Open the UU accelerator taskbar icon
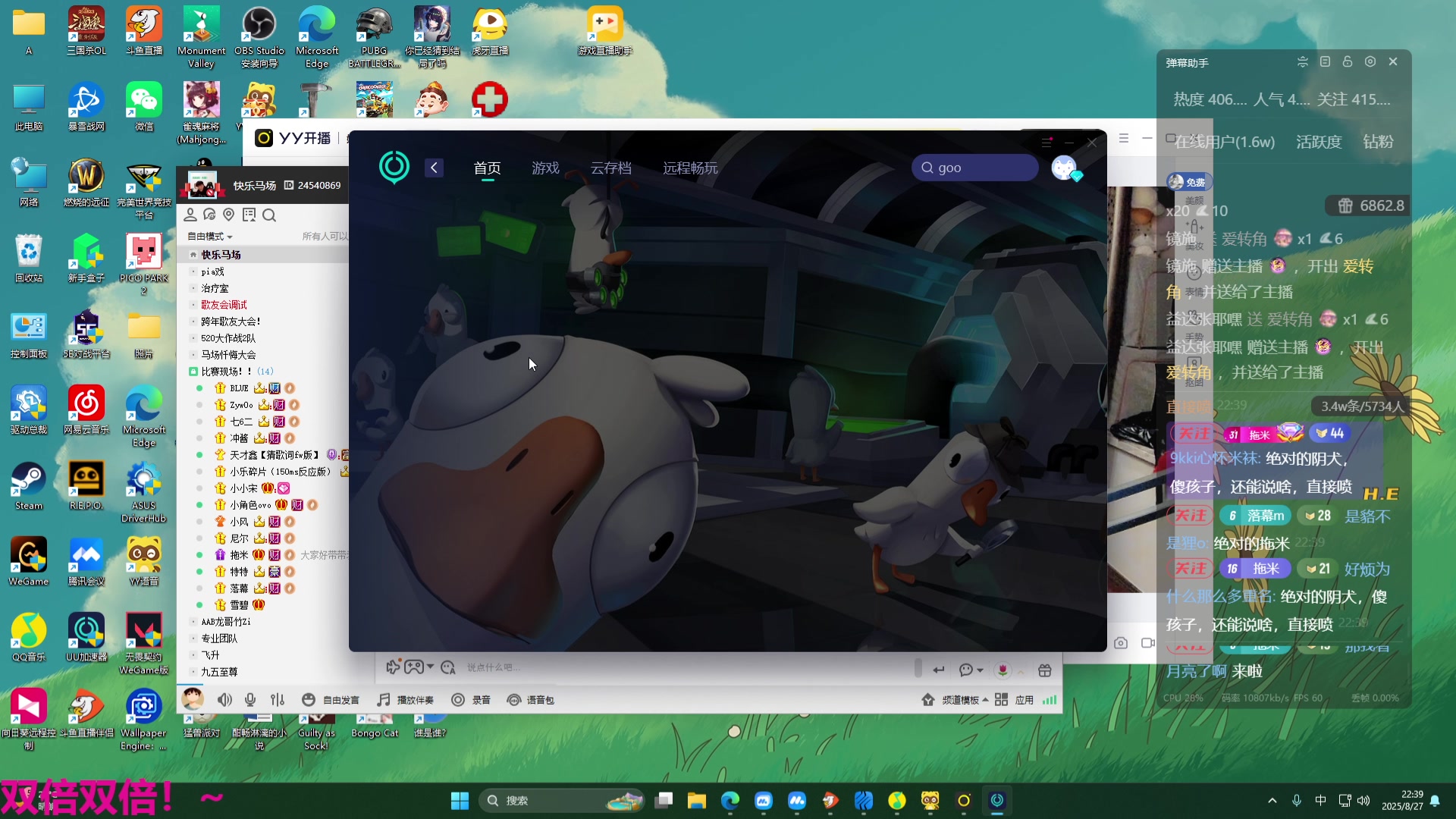The image size is (1456, 819). click(x=997, y=801)
